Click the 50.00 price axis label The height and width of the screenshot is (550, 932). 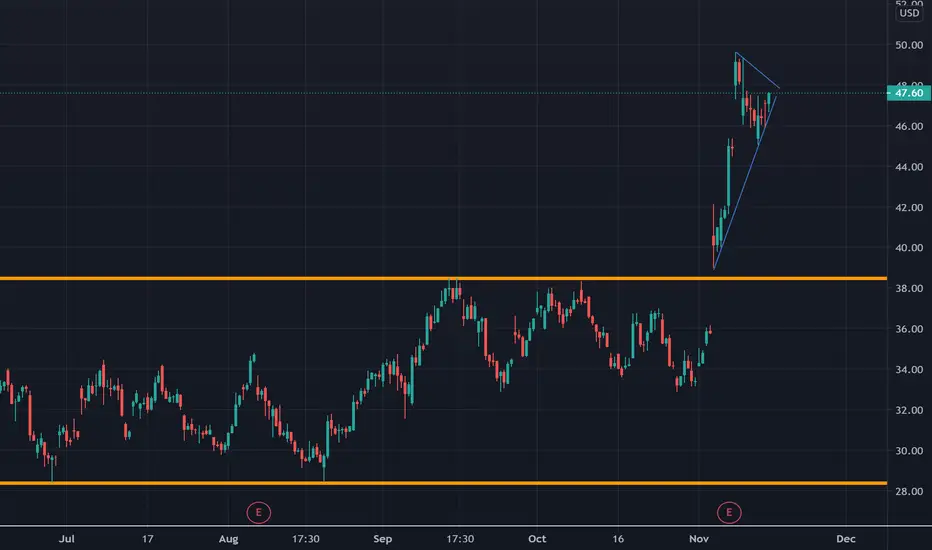tap(909, 45)
